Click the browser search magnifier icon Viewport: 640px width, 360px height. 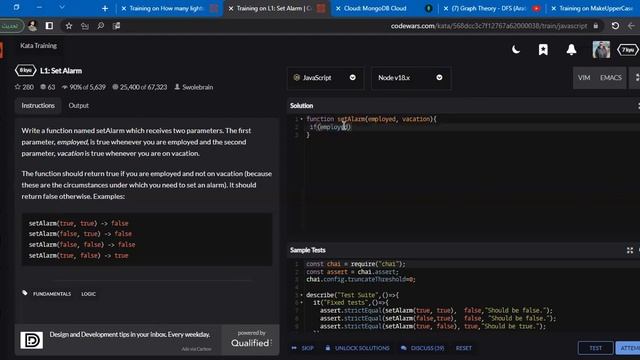(100, 26)
